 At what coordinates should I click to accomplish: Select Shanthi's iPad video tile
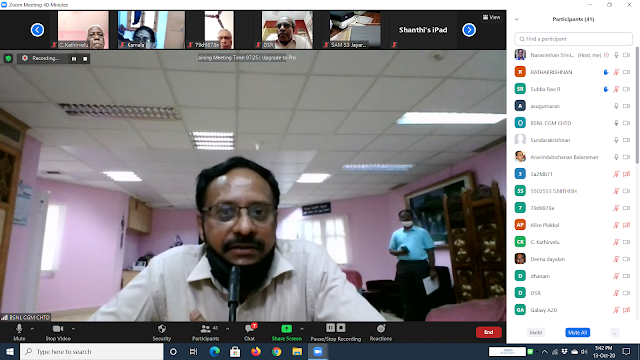pyautogui.click(x=423, y=30)
